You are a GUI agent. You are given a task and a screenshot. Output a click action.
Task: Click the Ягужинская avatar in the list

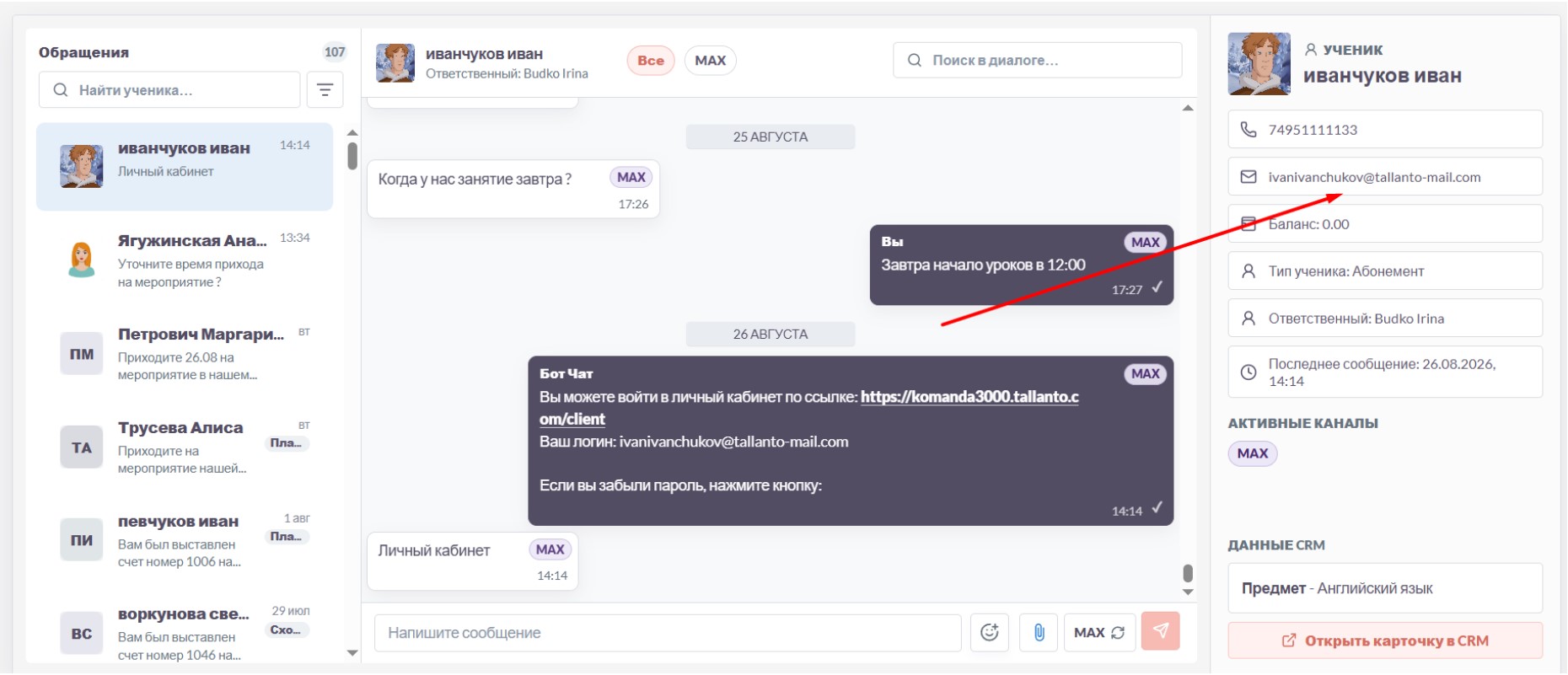click(81, 260)
